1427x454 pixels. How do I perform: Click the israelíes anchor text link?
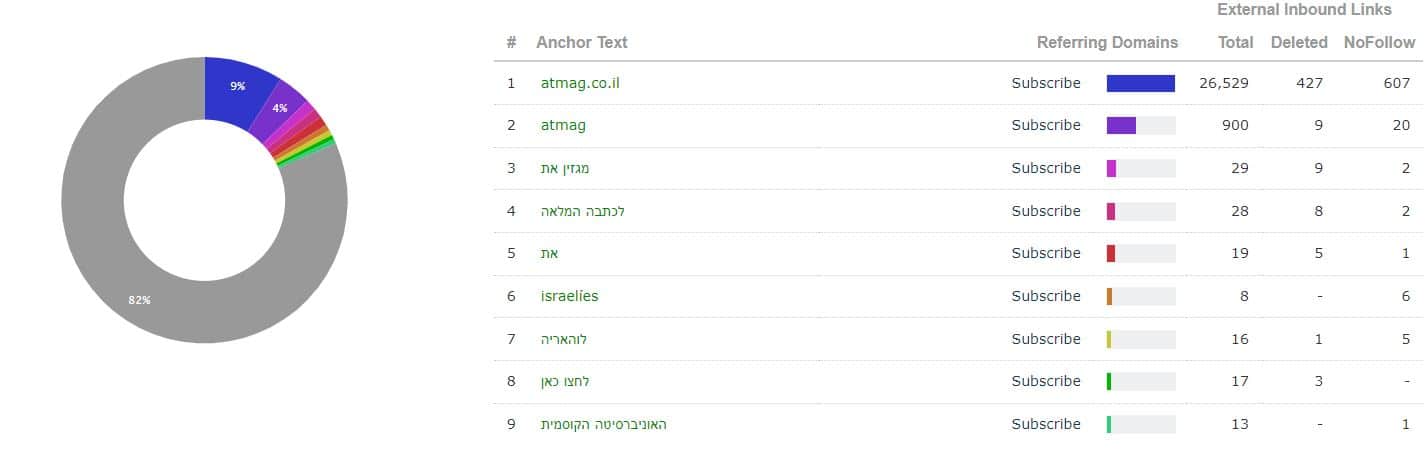(x=570, y=296)
